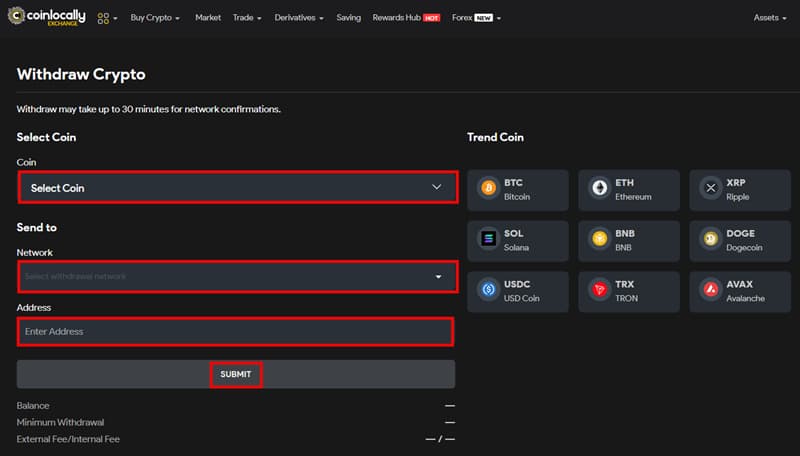Screen dimensions: 800x456
Task: Click the Coinlocally logo
Action: pyautogui.click(x=46, y=17)
